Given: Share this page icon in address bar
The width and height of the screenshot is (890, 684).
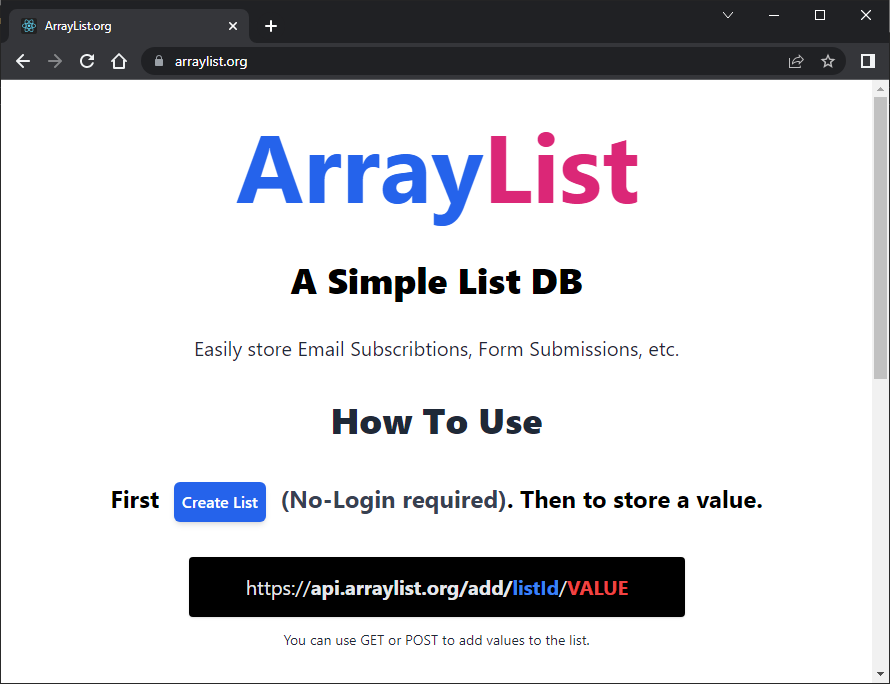Looking at the screenshot, I should (796, 61).
